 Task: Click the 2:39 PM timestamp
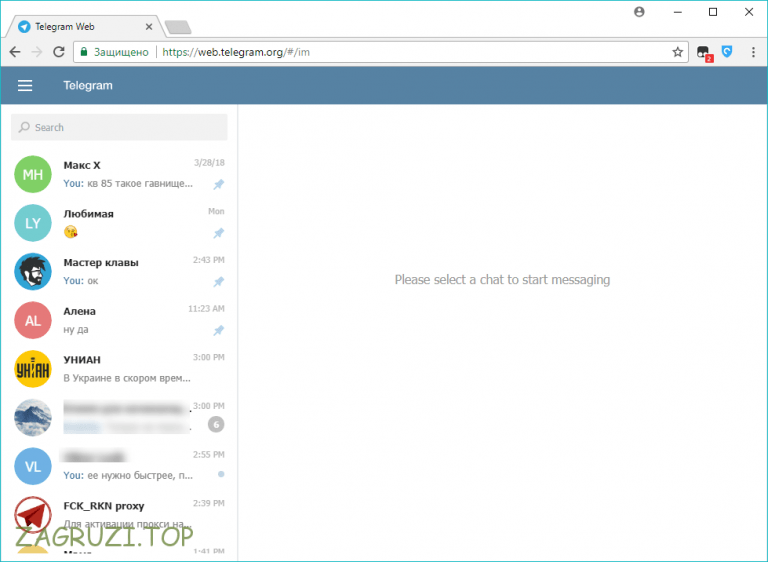pyautogui.click(x=209, y=503)
